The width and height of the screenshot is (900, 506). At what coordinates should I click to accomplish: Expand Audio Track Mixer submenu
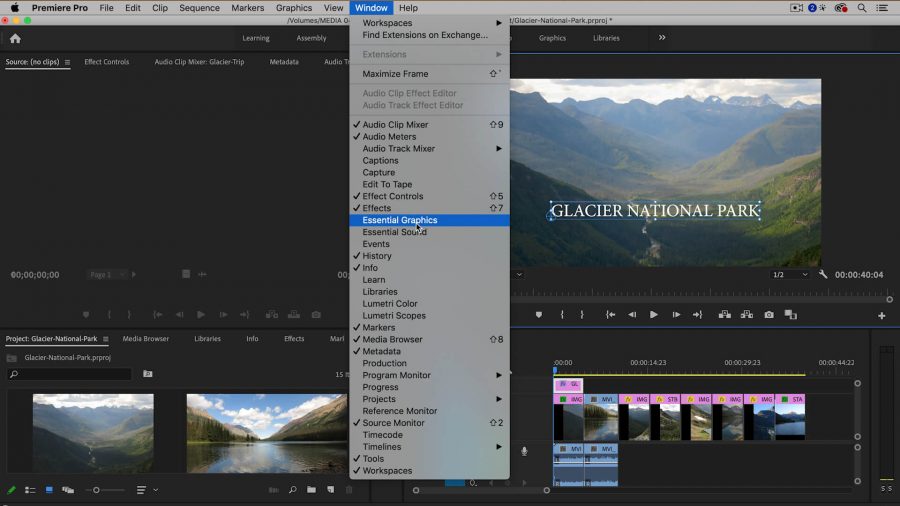coord(429,149)
